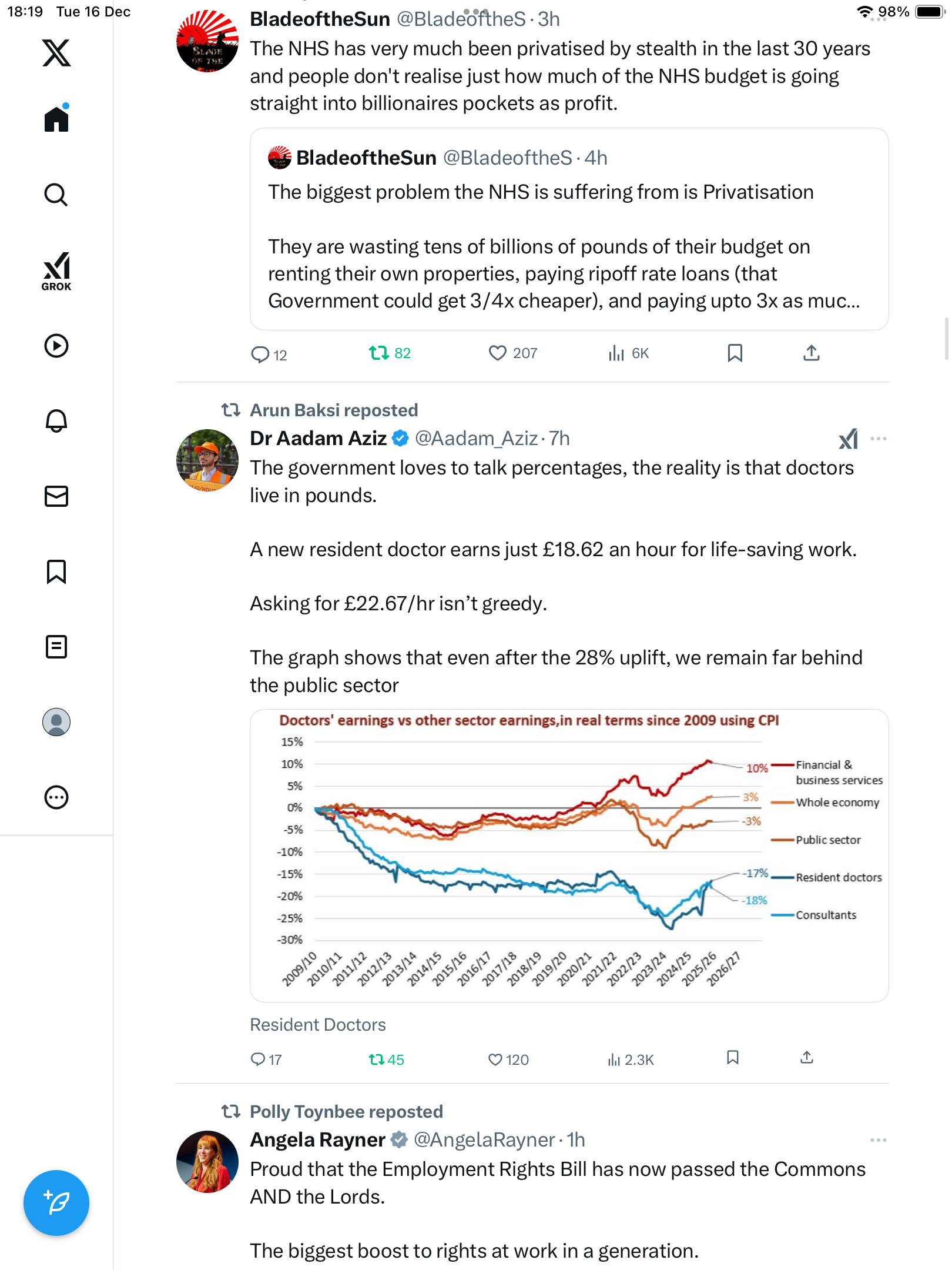952x1270 pixels.
Task: Like the BladeoftheSun post with 207 likes
Action: click(497, 353)
